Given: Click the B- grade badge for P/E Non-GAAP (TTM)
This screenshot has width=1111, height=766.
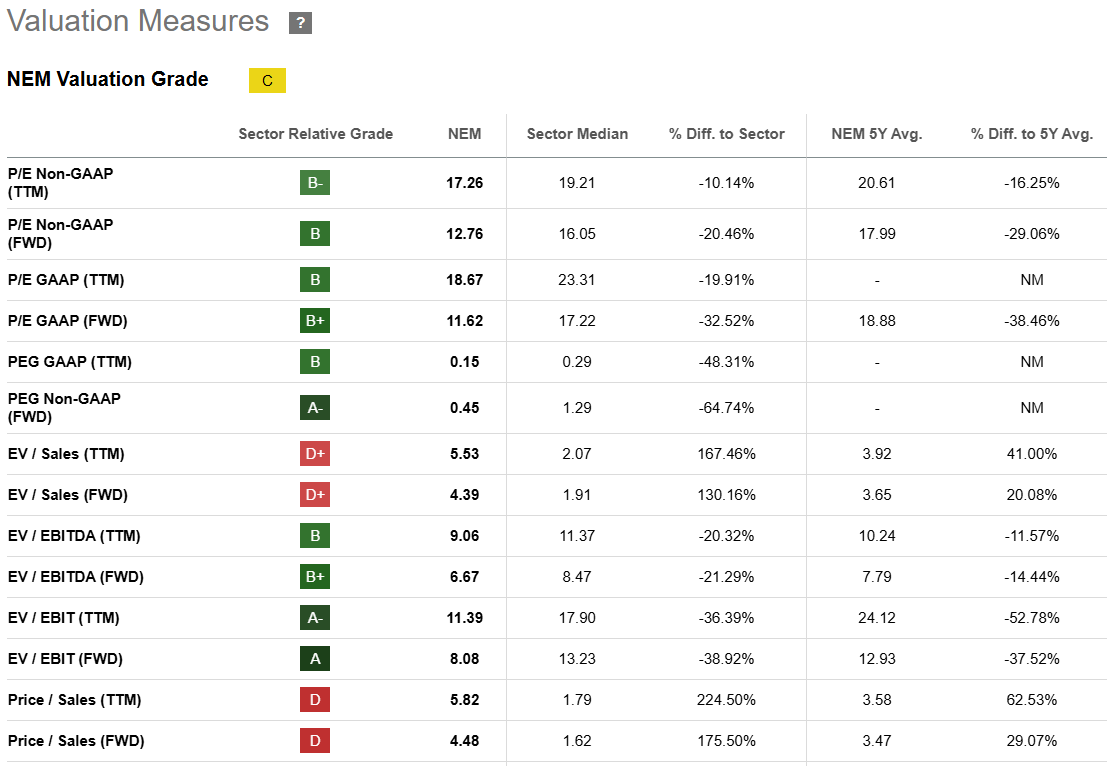Looking at the screenshot, I should (315, 183).
